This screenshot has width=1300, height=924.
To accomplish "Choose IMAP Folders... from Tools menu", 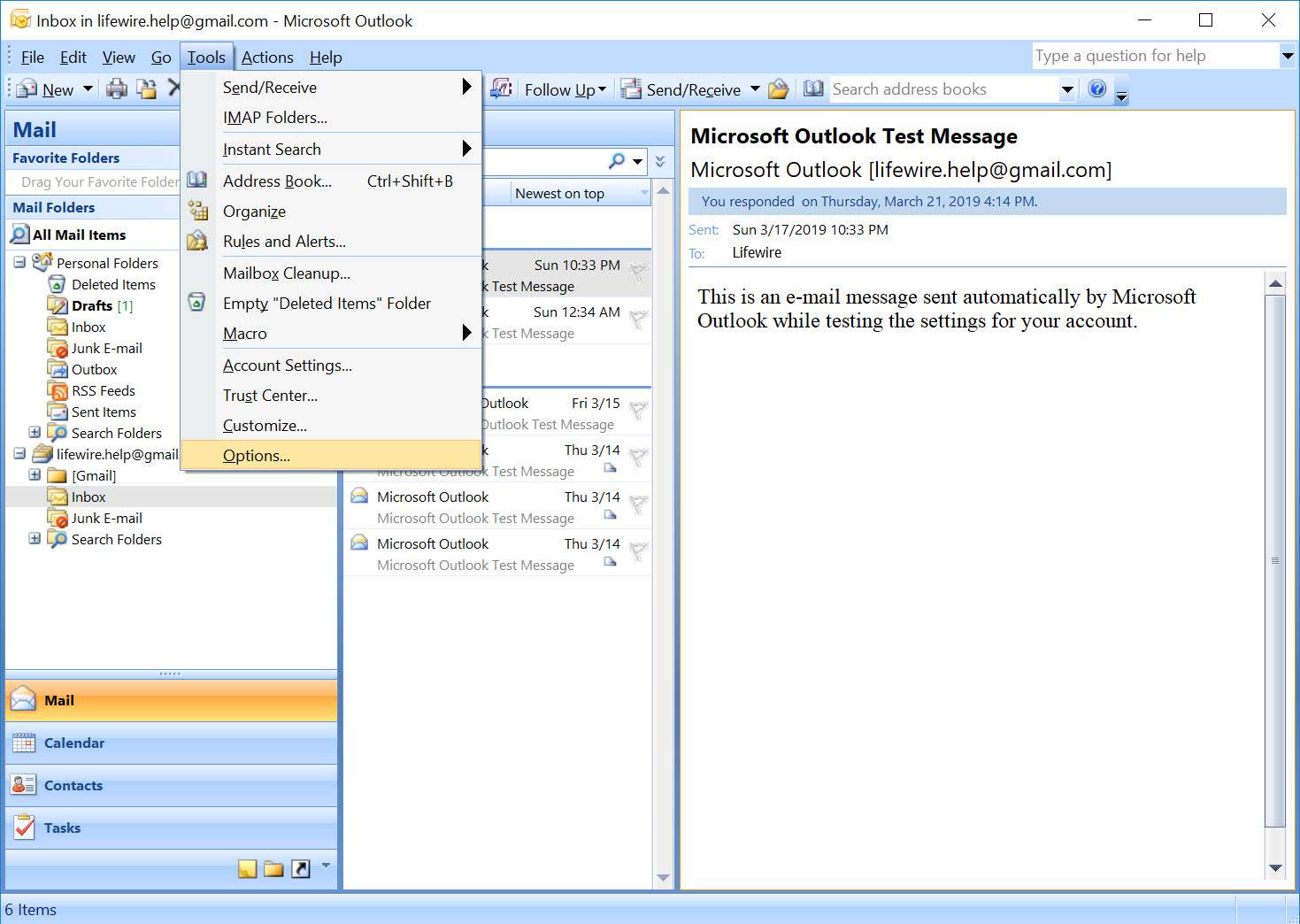I will click(331, 118).
